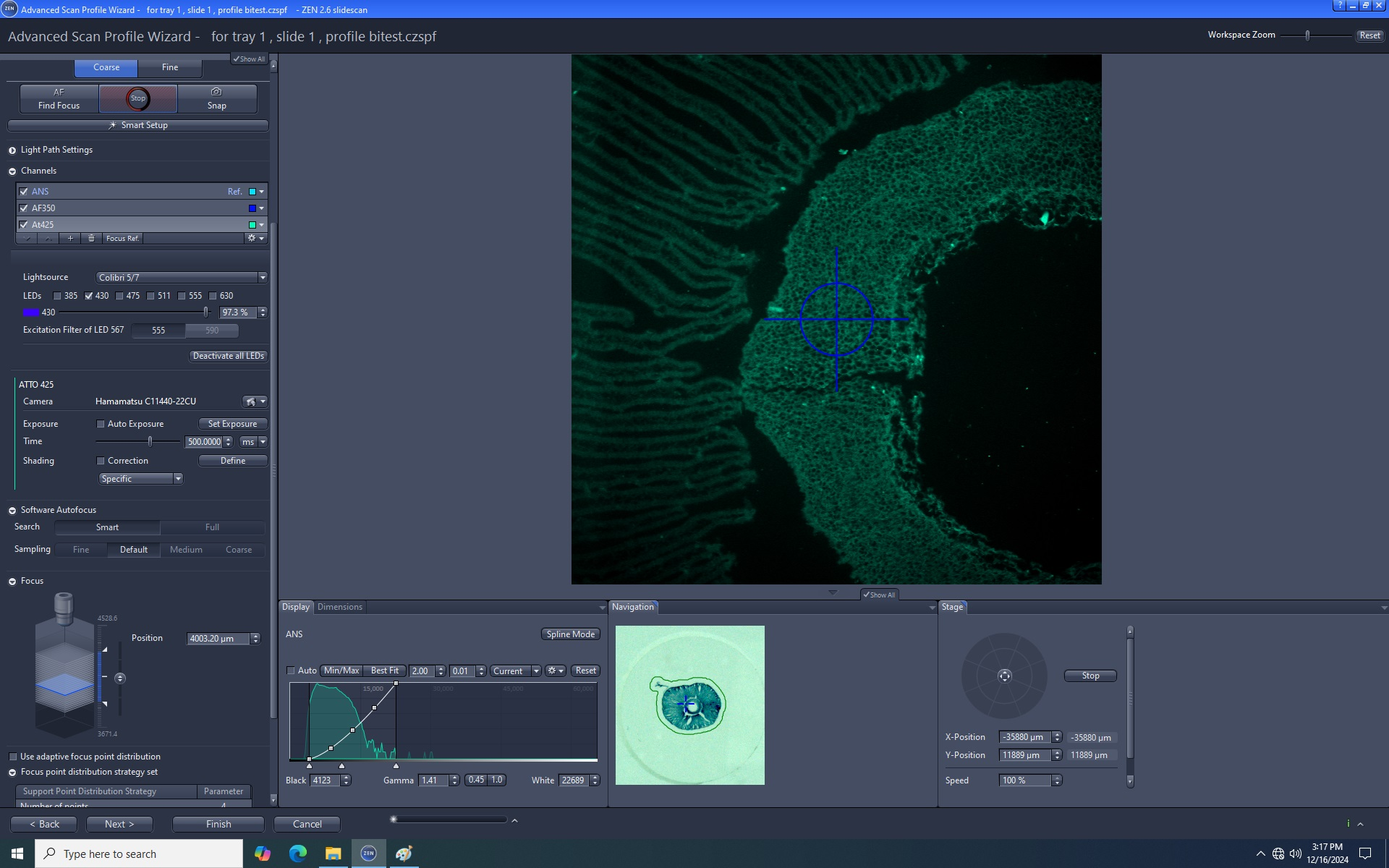Click the stage joystick center icon

coord(1004,676)
